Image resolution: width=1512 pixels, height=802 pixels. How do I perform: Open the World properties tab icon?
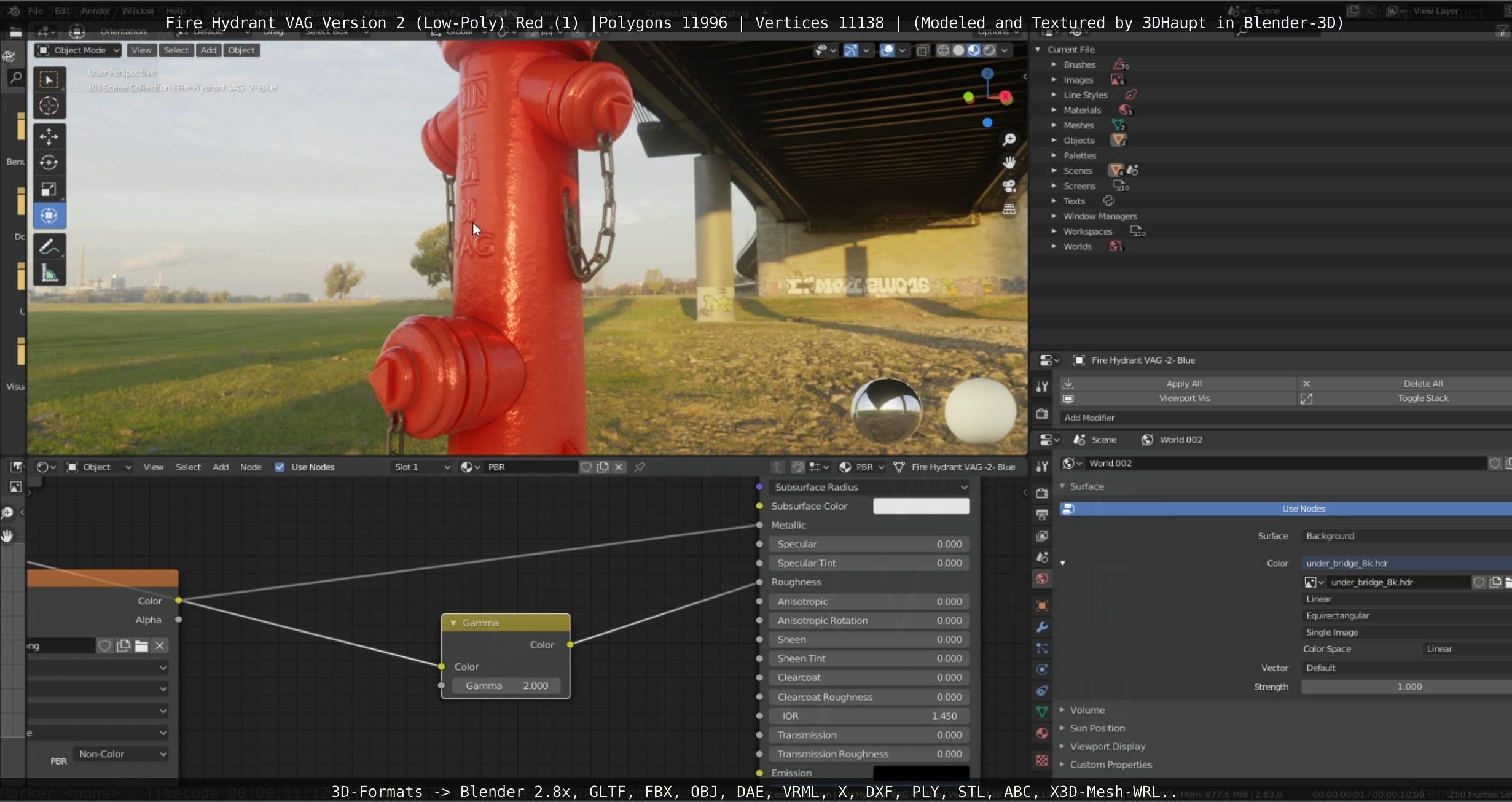[x=1042, y=578]
